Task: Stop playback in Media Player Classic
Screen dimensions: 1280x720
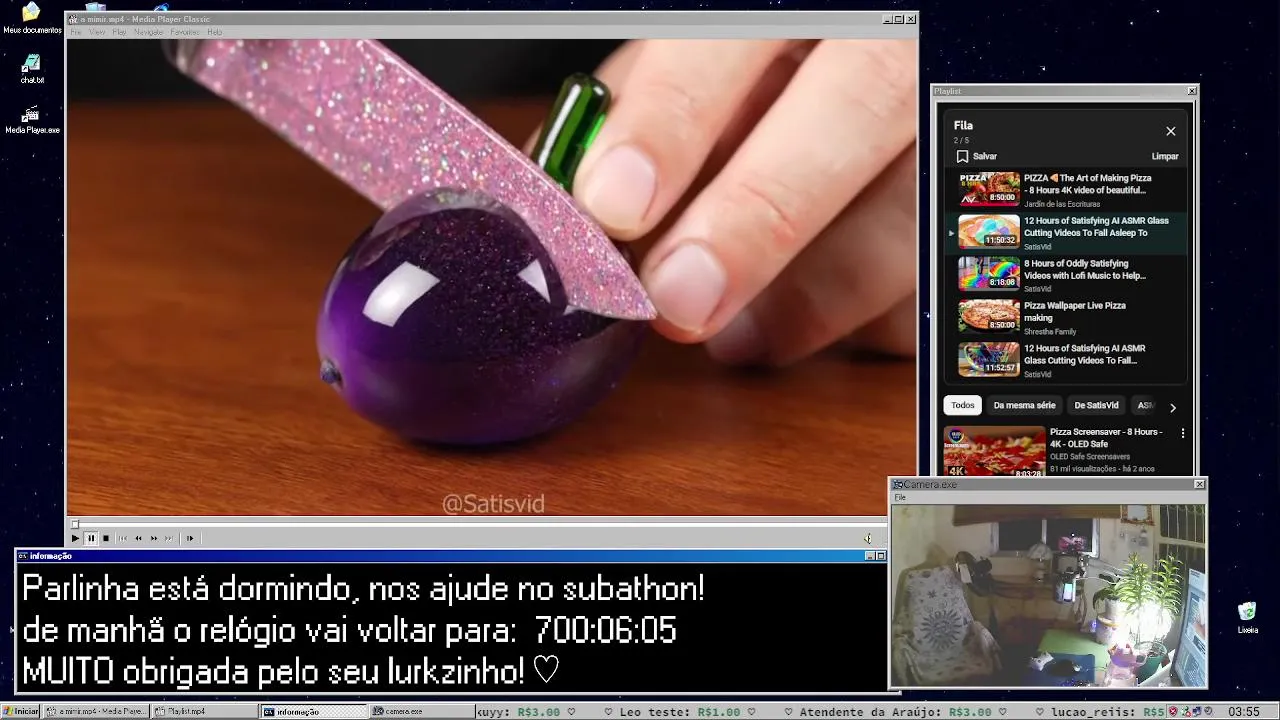Action: pyautogui.click(x=106, y=538)
